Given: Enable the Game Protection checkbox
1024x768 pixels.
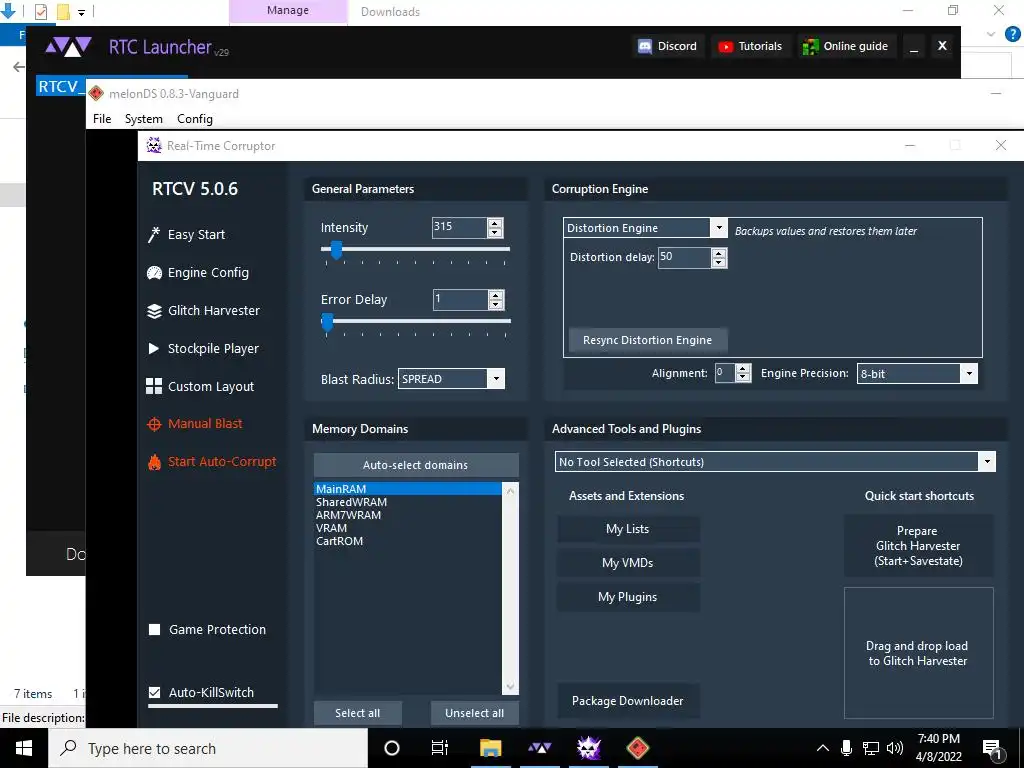Looking at the screenshot, I should (155, 630).
